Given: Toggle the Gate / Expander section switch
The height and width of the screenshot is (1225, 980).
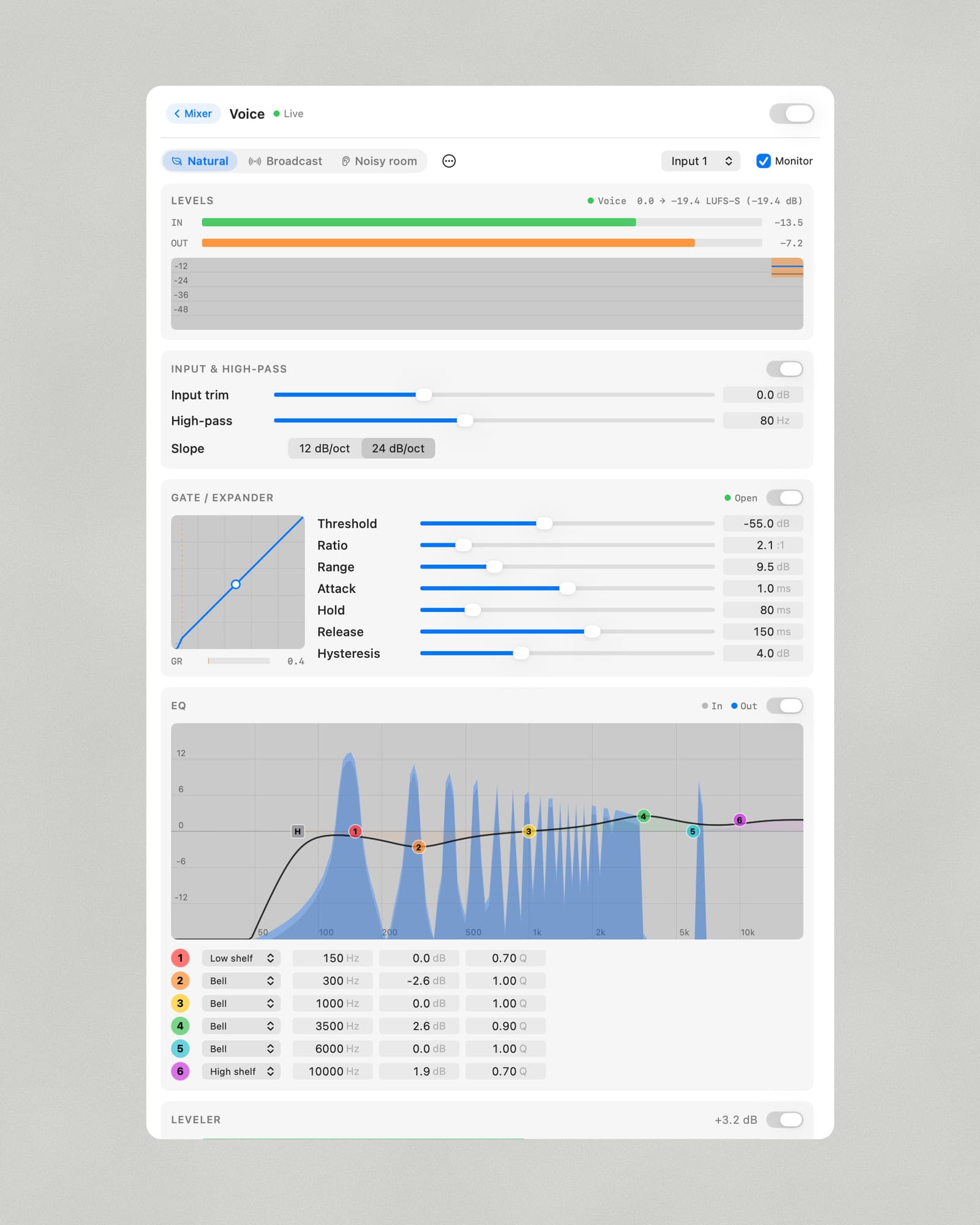Looking at the screenshot, I should 785,498.
